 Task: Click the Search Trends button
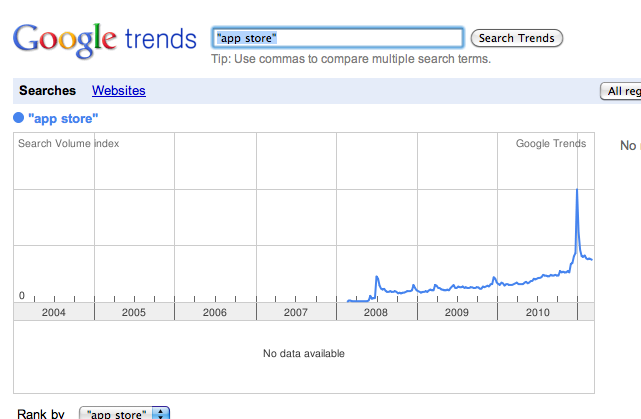click(517, 38)
